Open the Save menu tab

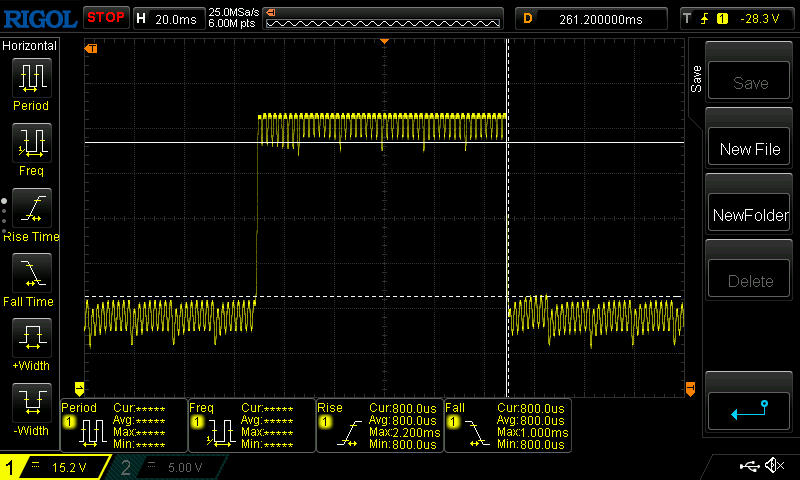[x=696, y=79]
